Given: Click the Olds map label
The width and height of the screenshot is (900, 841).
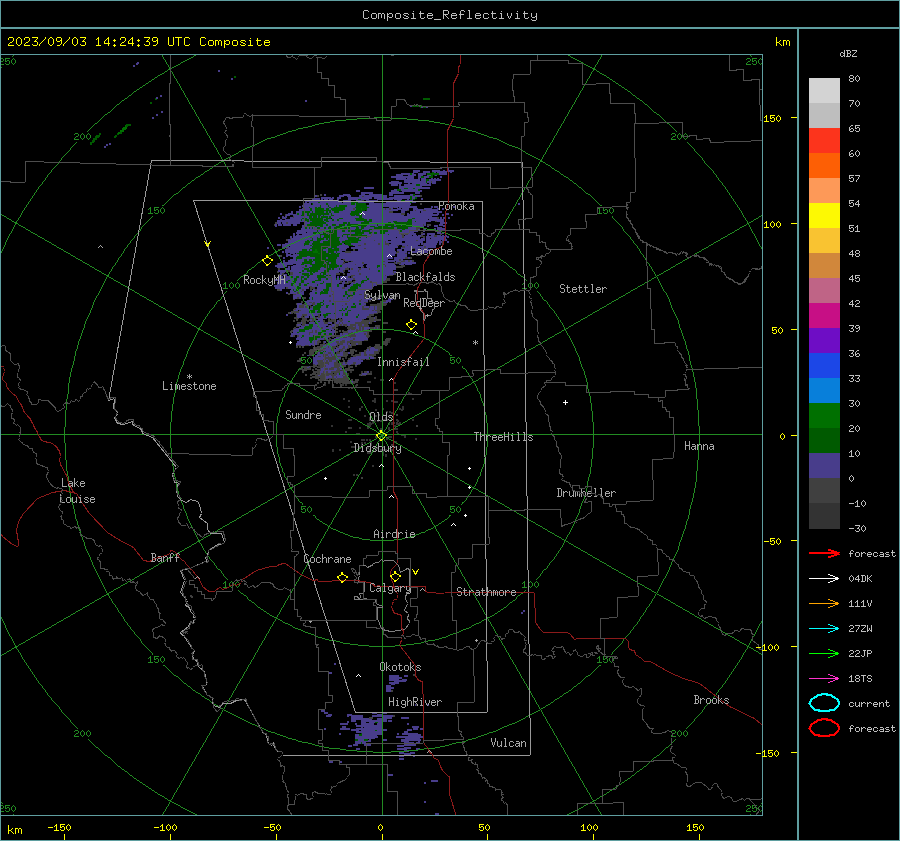Looking at the screenshot, I should click(381, 417).
